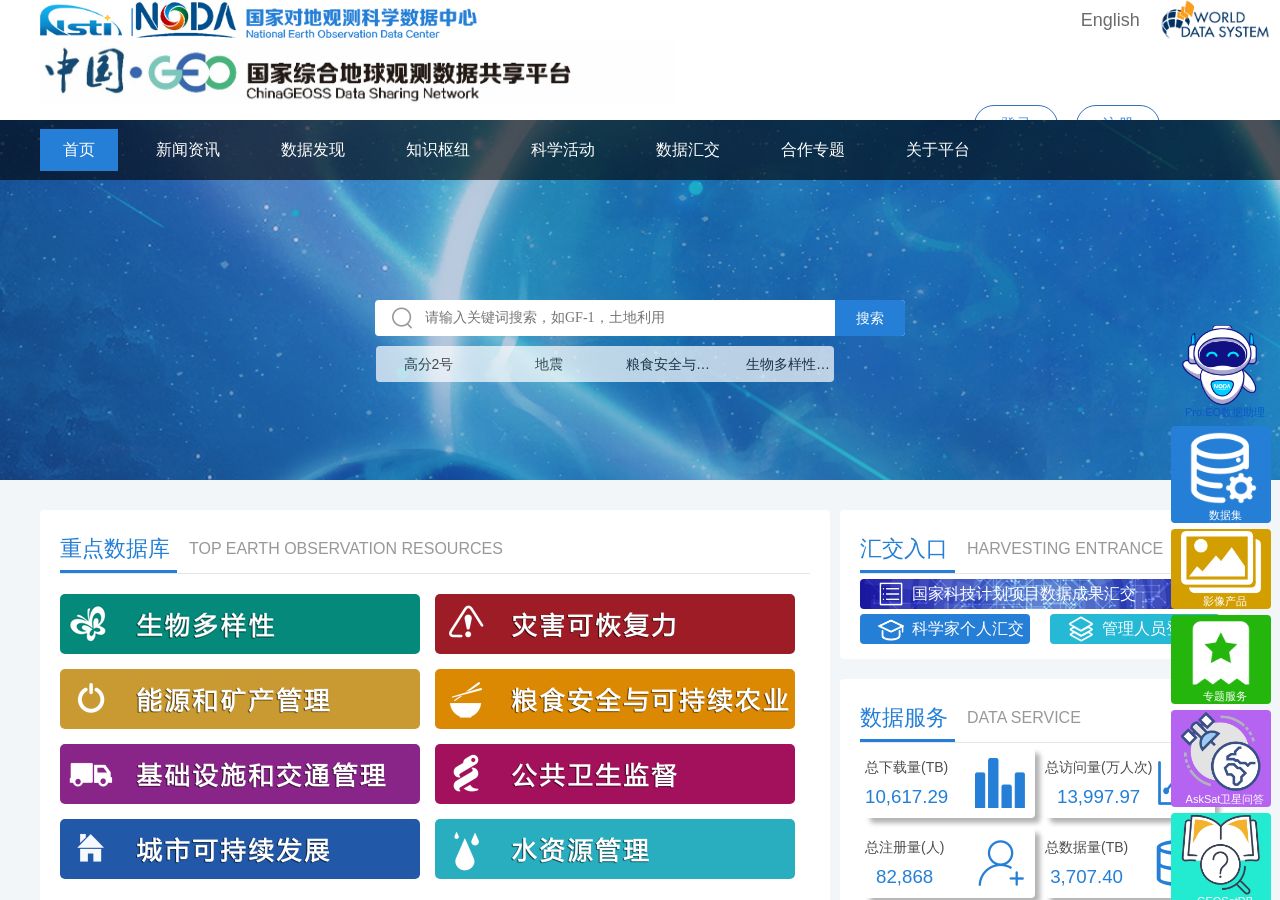The height and width of the screenshot is (900, 1280).
Task: Click the water drops icon on 水资源管理
Action: click(466, 850)
